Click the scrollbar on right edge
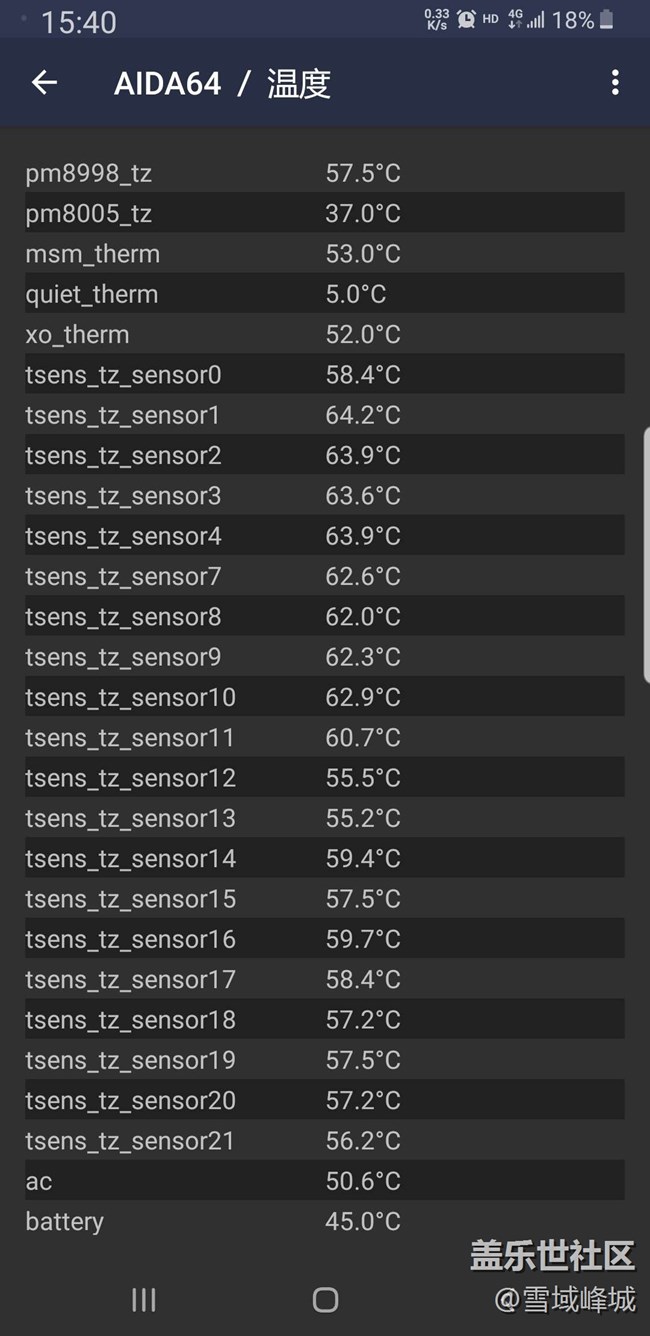Image resolution: width=650 pixels, height=1336 pixels. (646, 555)
